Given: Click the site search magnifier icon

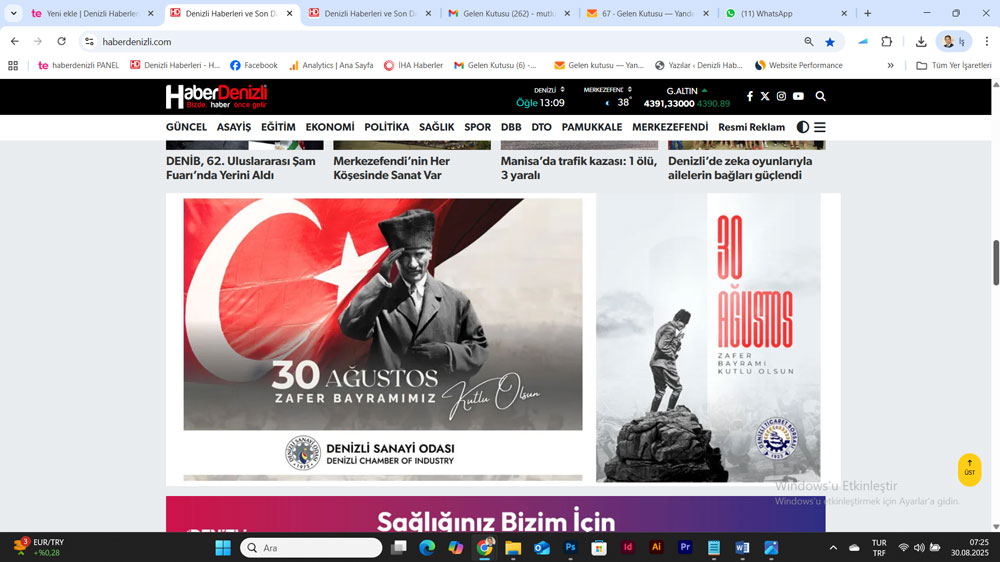Looking at the screenshot, I should coord(821,96).
